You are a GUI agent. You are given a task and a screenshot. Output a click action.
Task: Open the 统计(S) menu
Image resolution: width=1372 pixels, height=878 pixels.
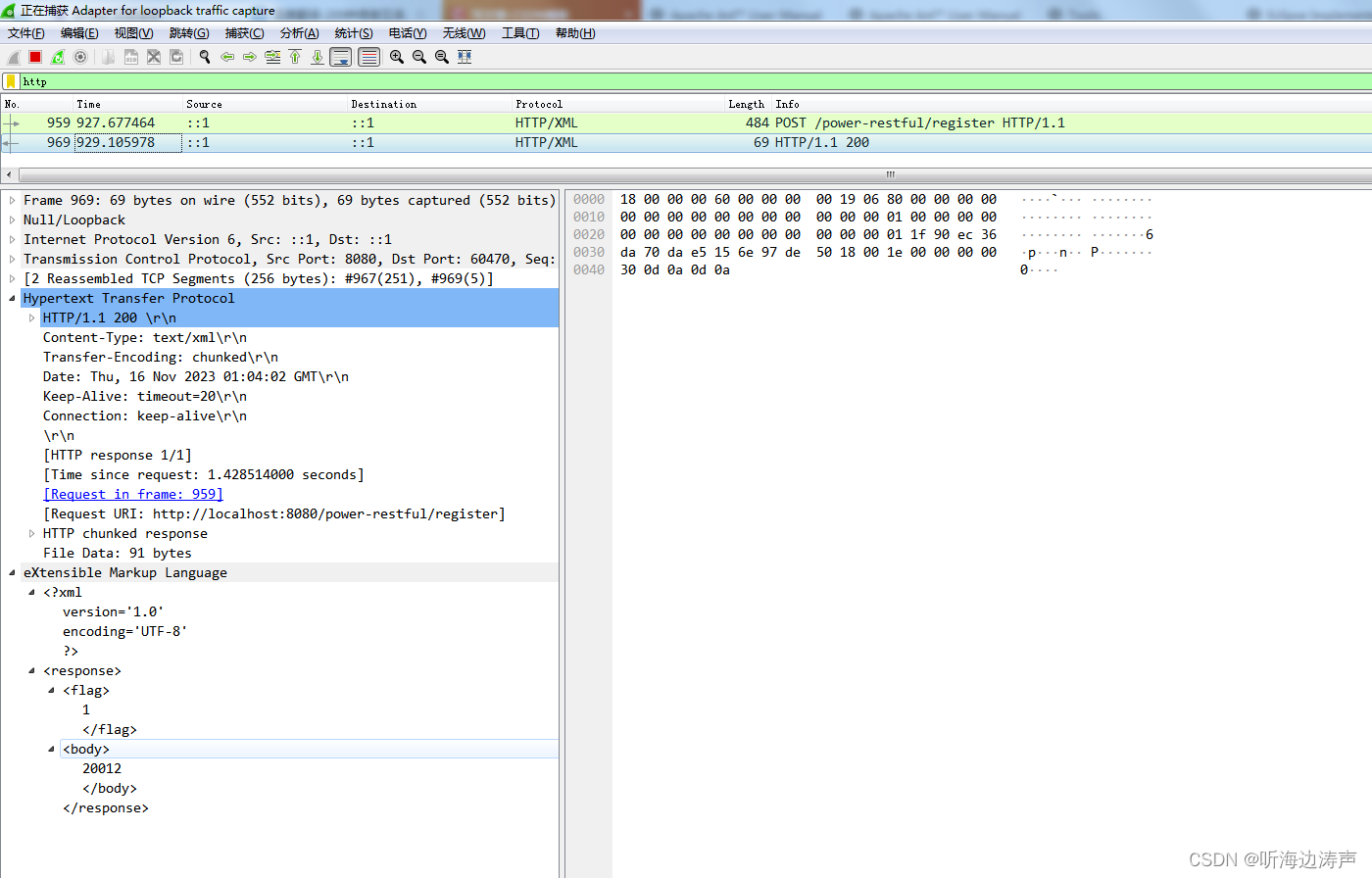[x=353, y=32]
